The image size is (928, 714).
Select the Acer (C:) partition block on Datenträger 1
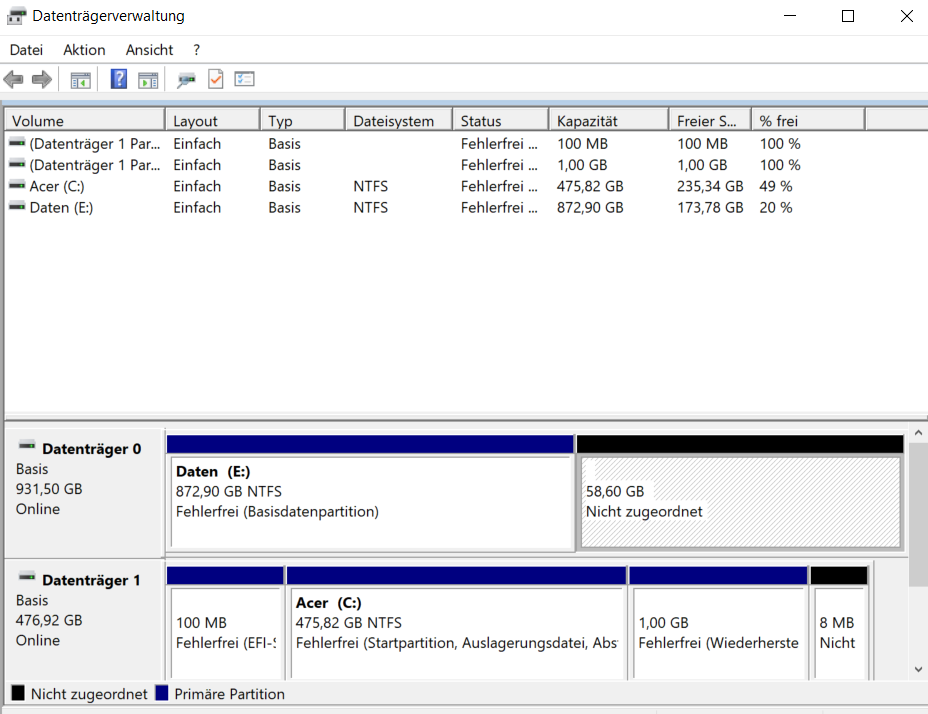point(456,623)
